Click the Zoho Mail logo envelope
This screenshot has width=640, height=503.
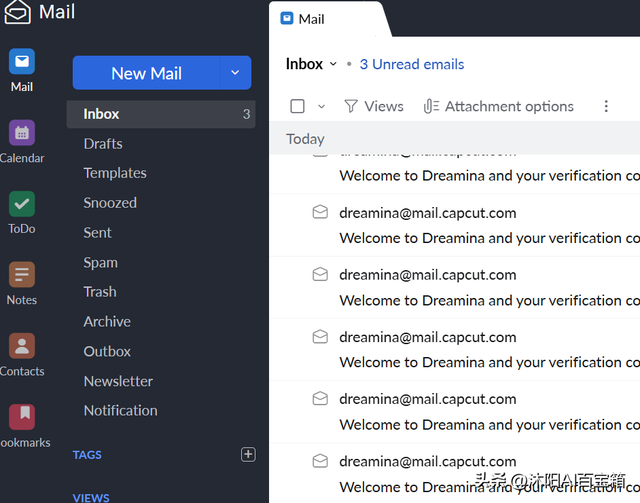tap(17, 12)
